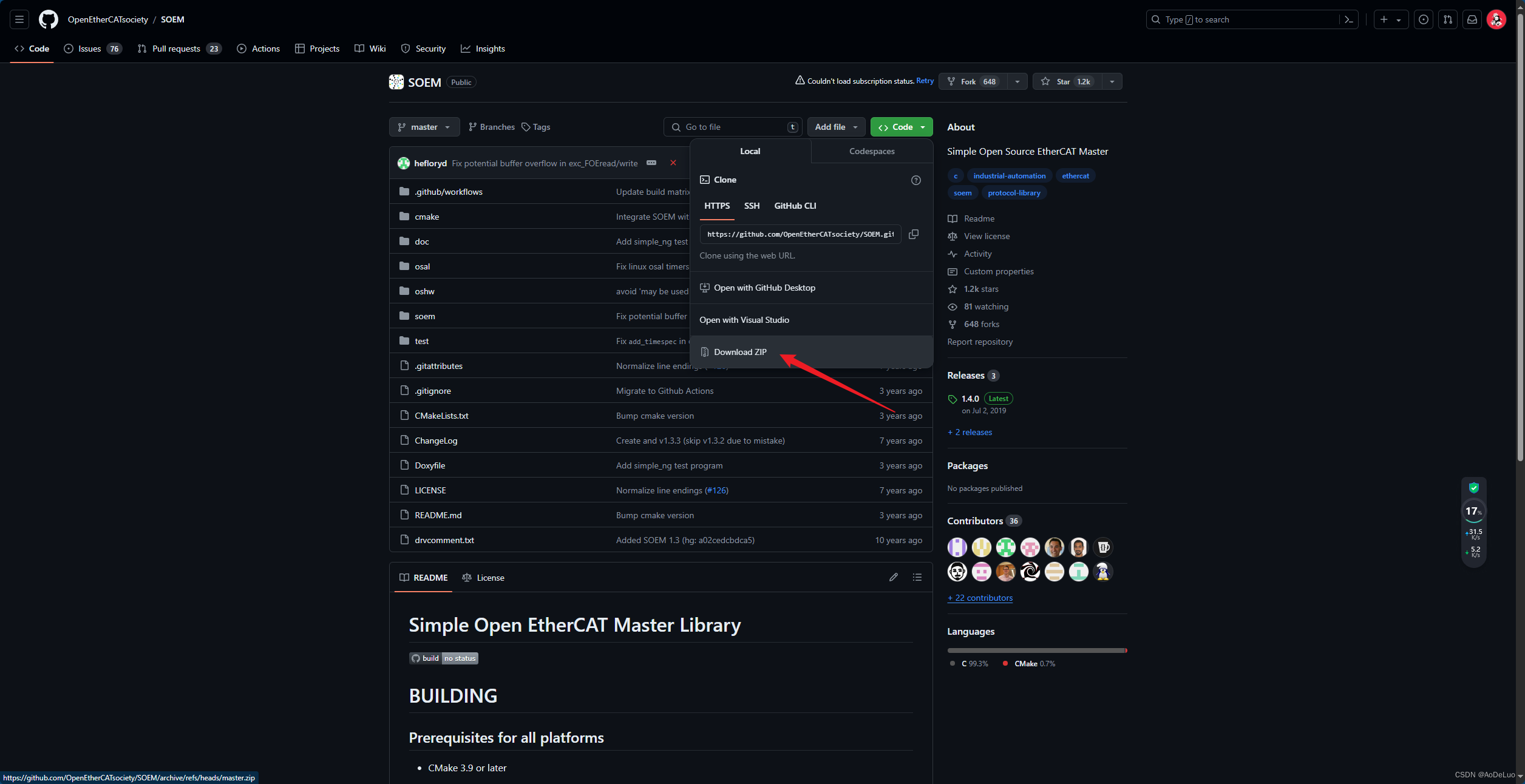The image size is (1525, 784).
Task: Open the + 22 contributors link
Action: coord(980,598)
